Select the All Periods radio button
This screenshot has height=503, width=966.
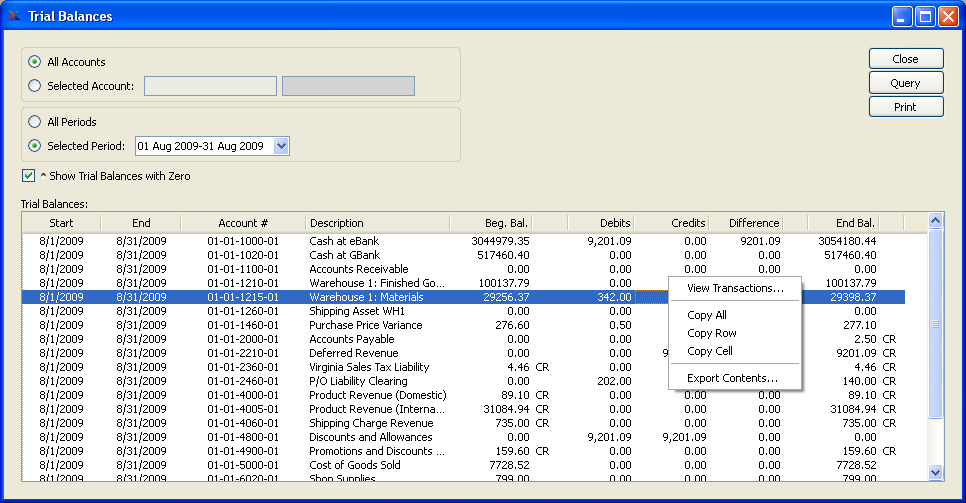pos(36,122)
